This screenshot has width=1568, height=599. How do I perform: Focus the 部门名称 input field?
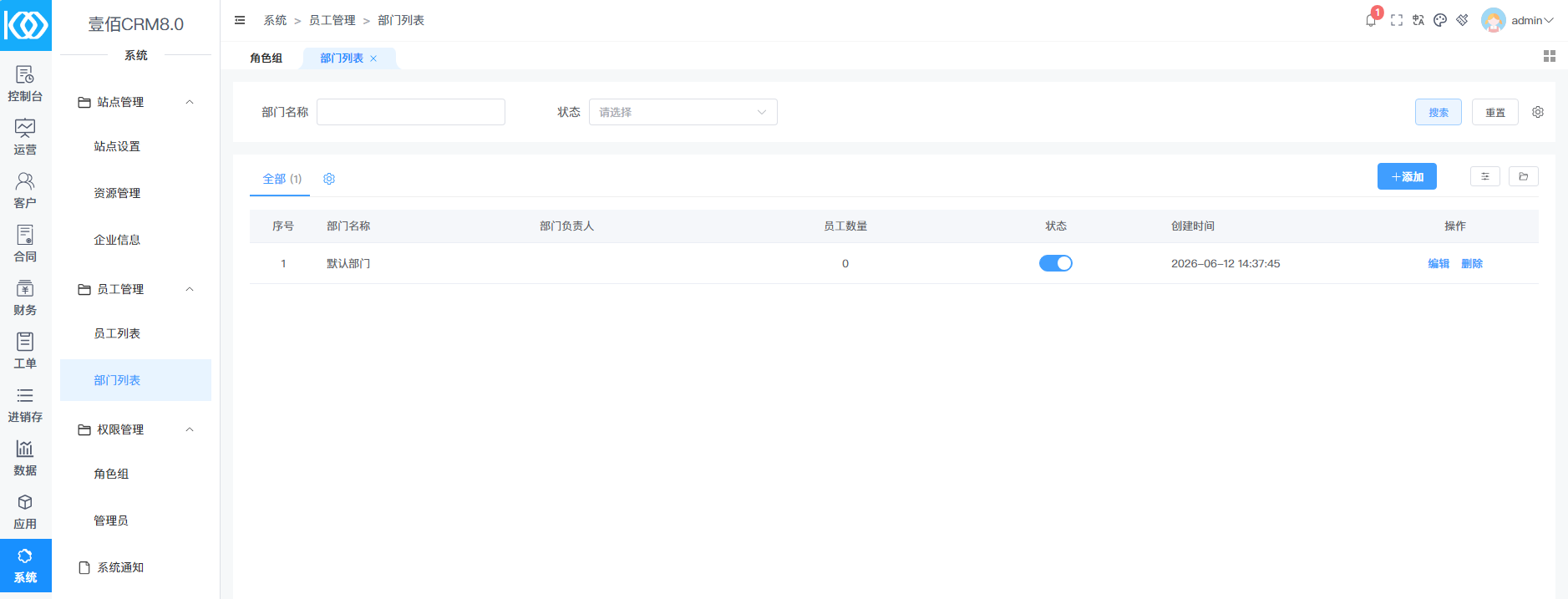[x=411, y=112]
